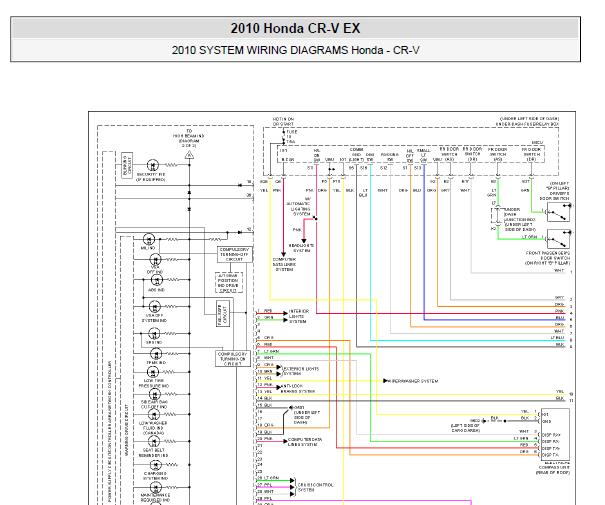This screenshot has height=505, width=605.
Task: Click the Side Airbag Cut-Off IND lamp symbol
Action: [155, 394]
